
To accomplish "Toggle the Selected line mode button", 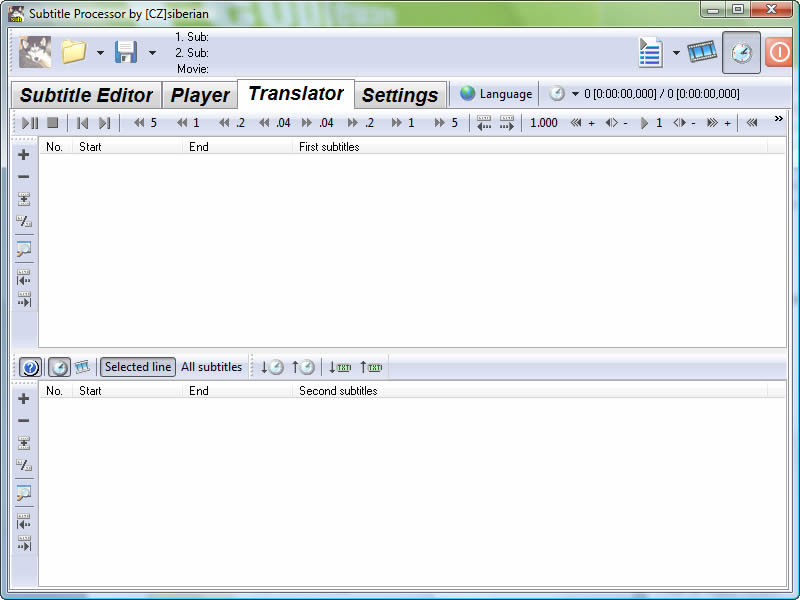I will (x=138, y=367).
